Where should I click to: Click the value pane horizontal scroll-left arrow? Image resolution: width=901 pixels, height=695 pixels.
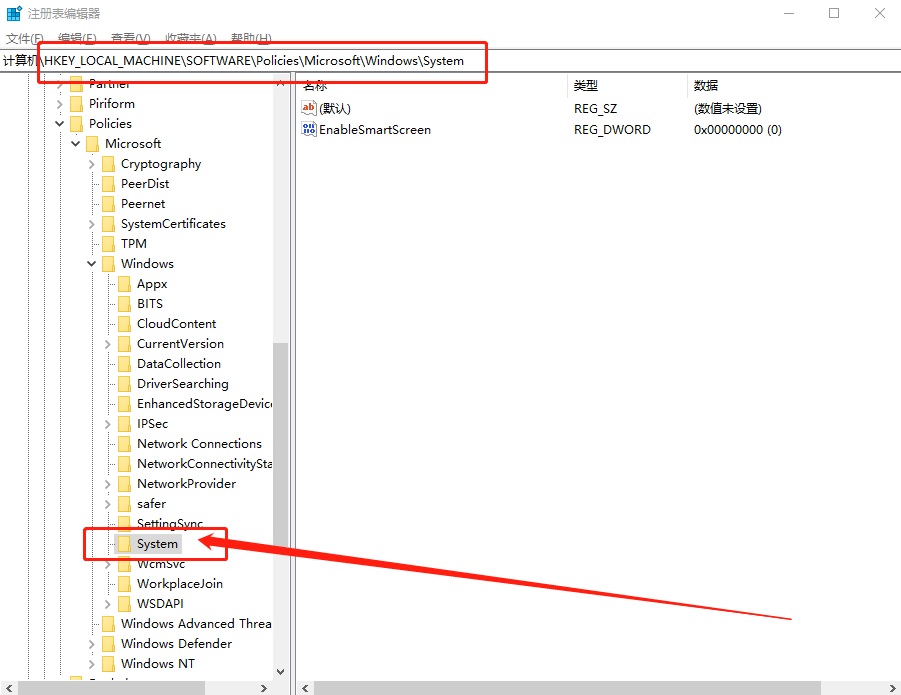305,688
